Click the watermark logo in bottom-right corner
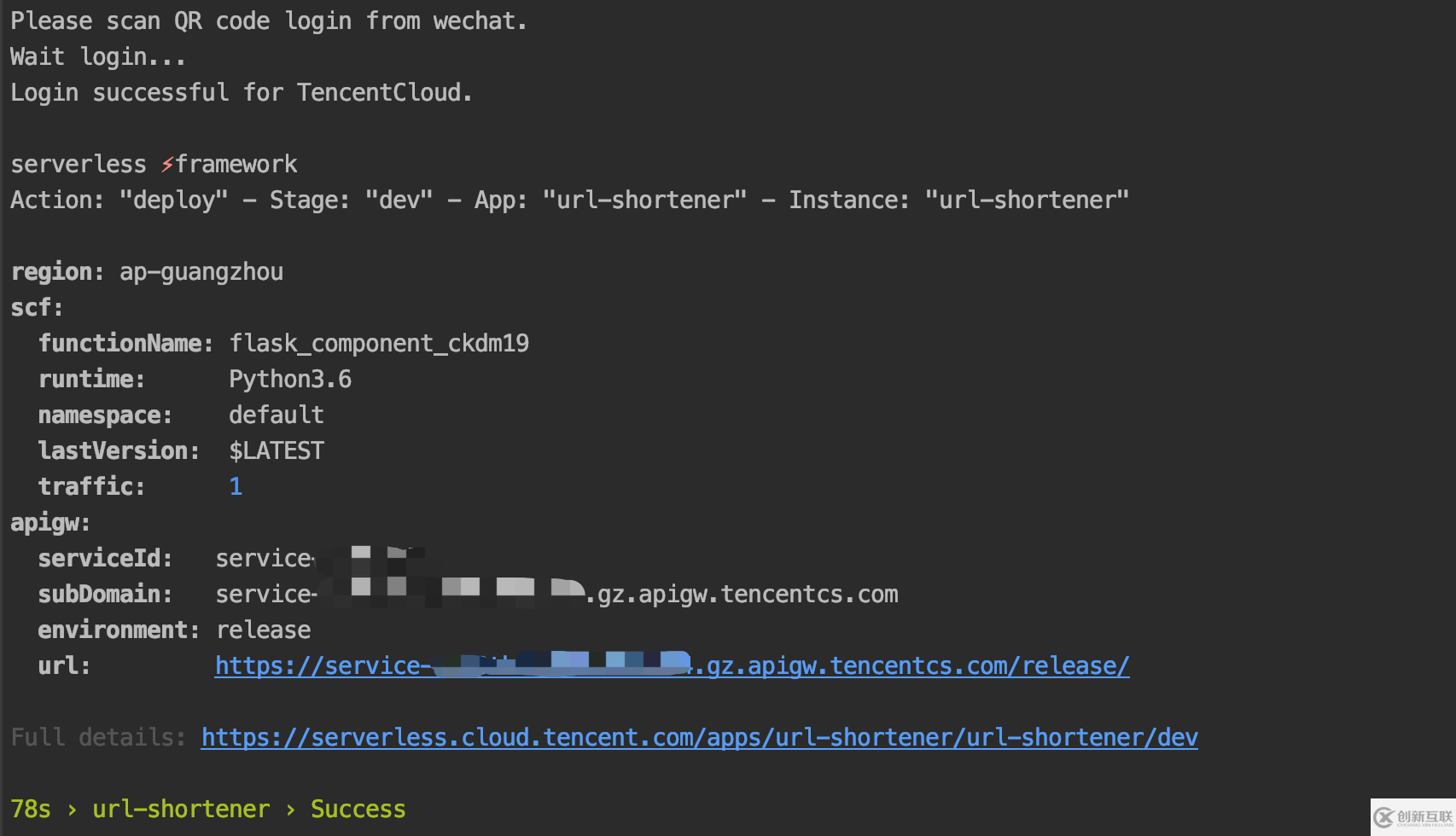Viewport: 1456px width, 836px height. pos(1412,817)
